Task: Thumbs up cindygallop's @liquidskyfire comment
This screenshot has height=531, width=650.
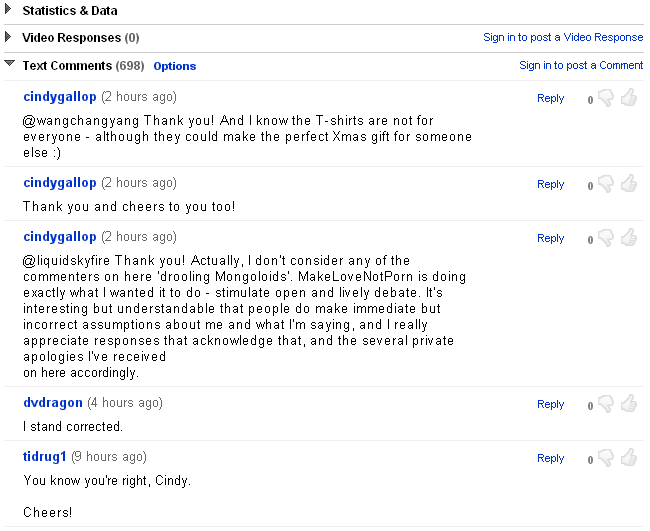Action: tap(629, 238)
